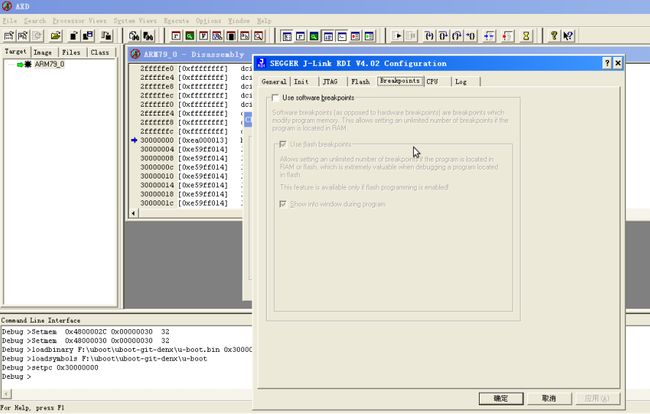The image size is (650, 414).
Task: Select the Files tab in left panel
Action: click(71, 52)
